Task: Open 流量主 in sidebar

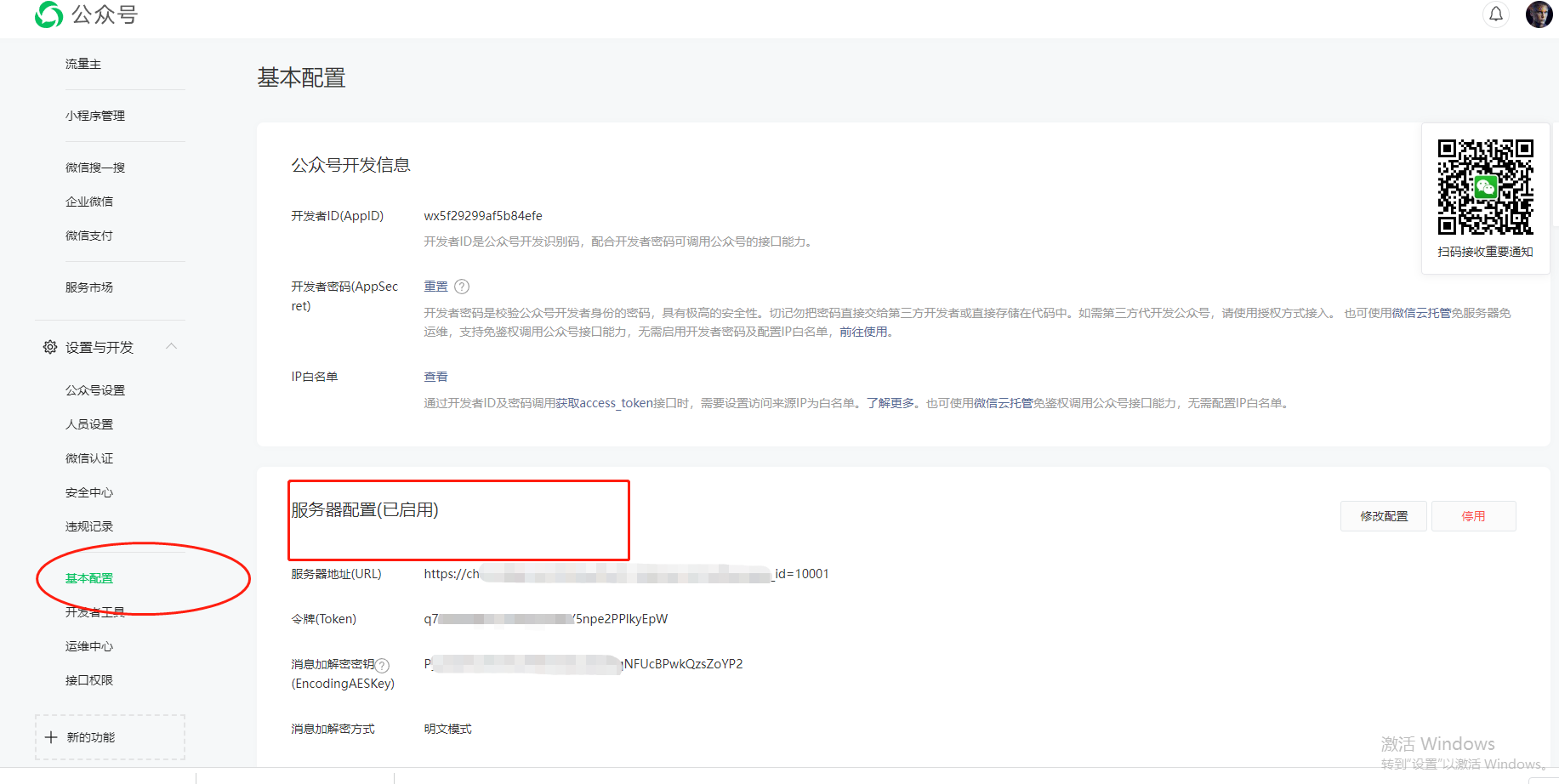Action: point(83,64)
